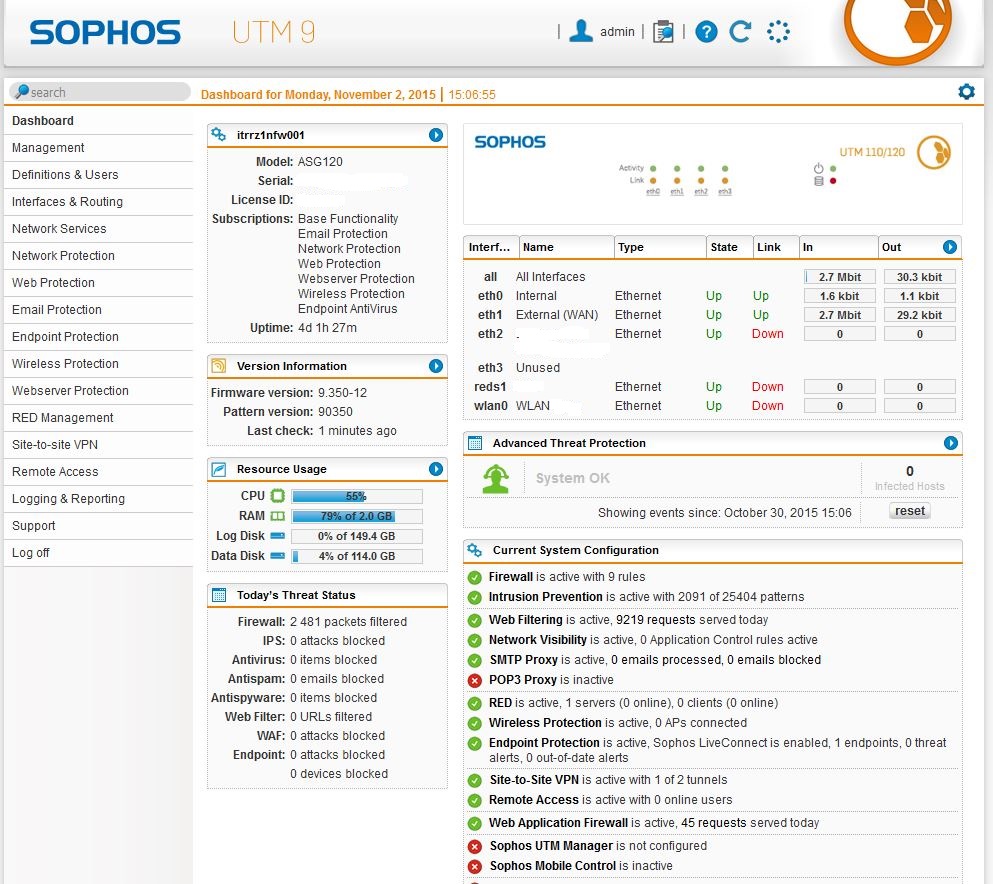Open the Dashboard menu item
This screenshot has height=884, width=993.
98,120
